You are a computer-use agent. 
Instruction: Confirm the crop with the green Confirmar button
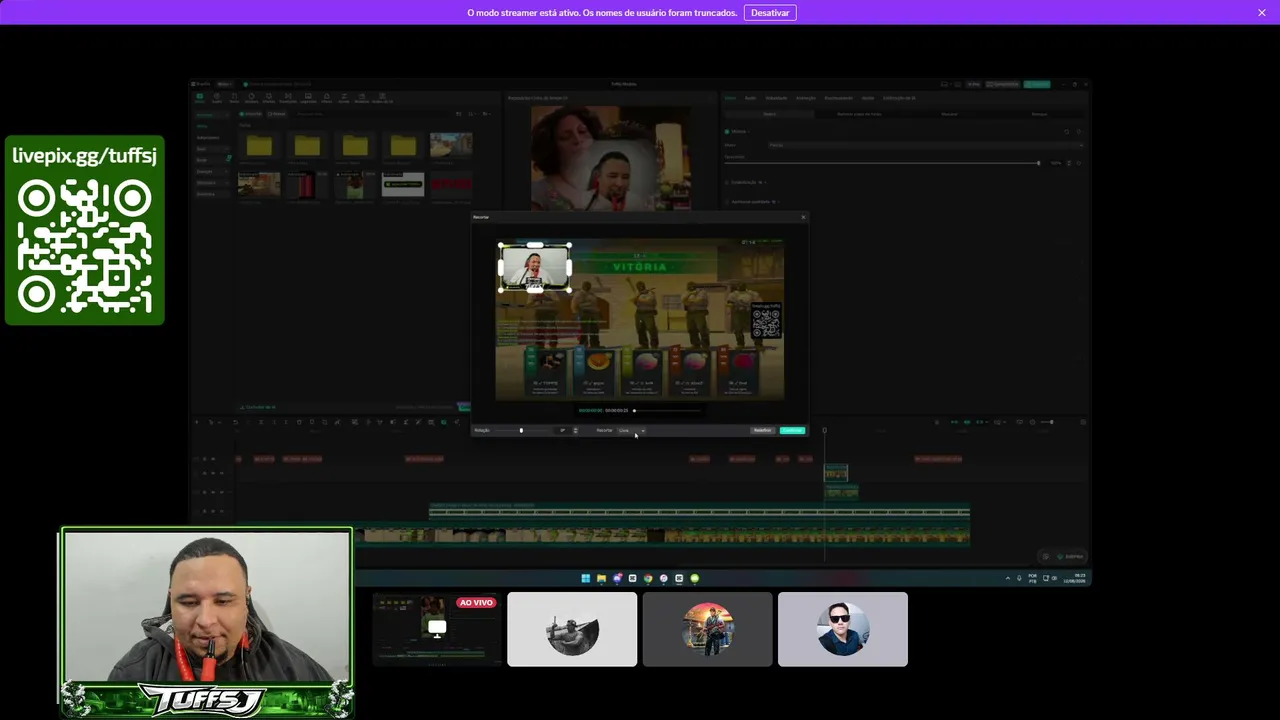tap(792, 431)
